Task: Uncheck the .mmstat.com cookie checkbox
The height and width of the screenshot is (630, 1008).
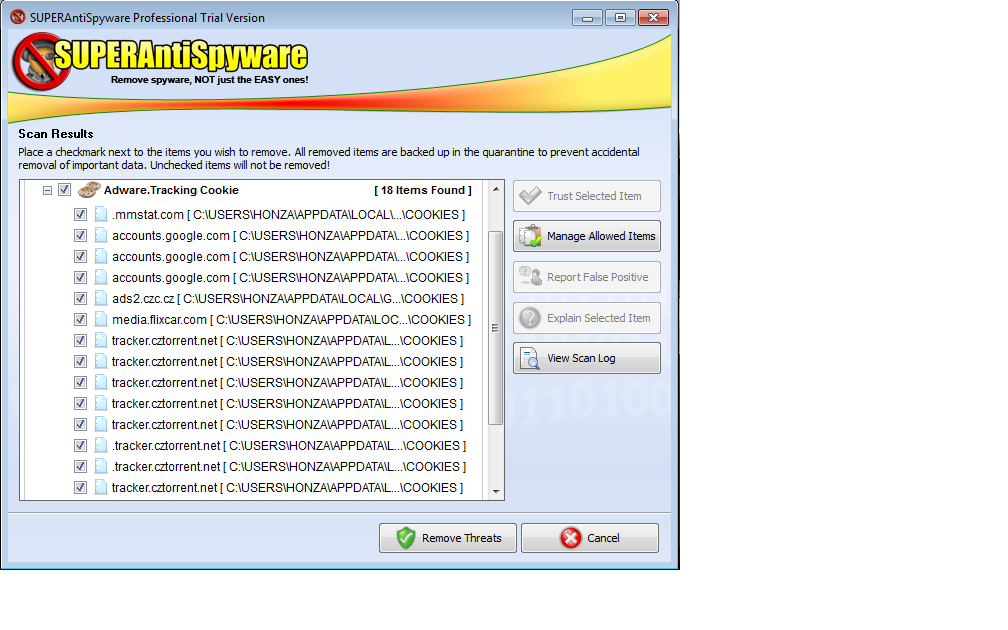Action: point(80,215)
